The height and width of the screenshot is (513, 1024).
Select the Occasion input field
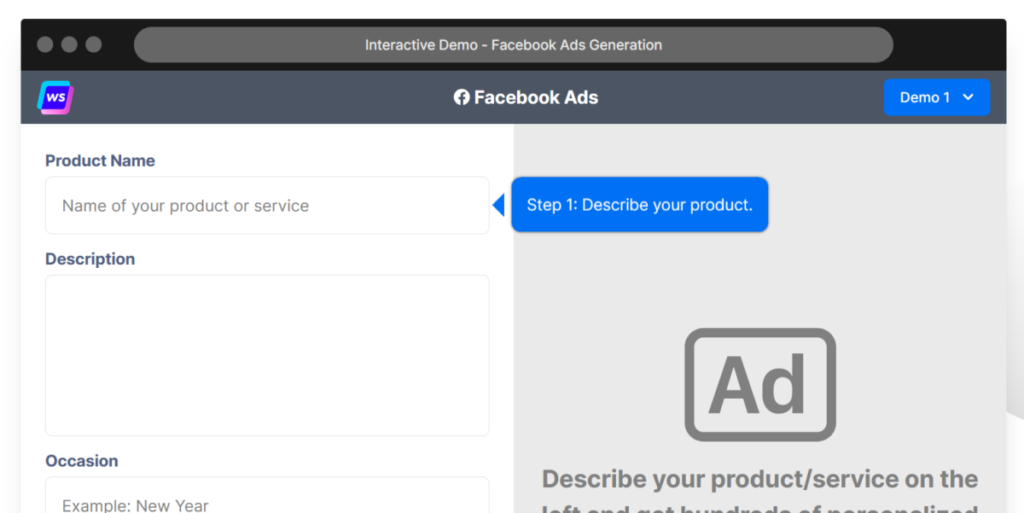267,496
